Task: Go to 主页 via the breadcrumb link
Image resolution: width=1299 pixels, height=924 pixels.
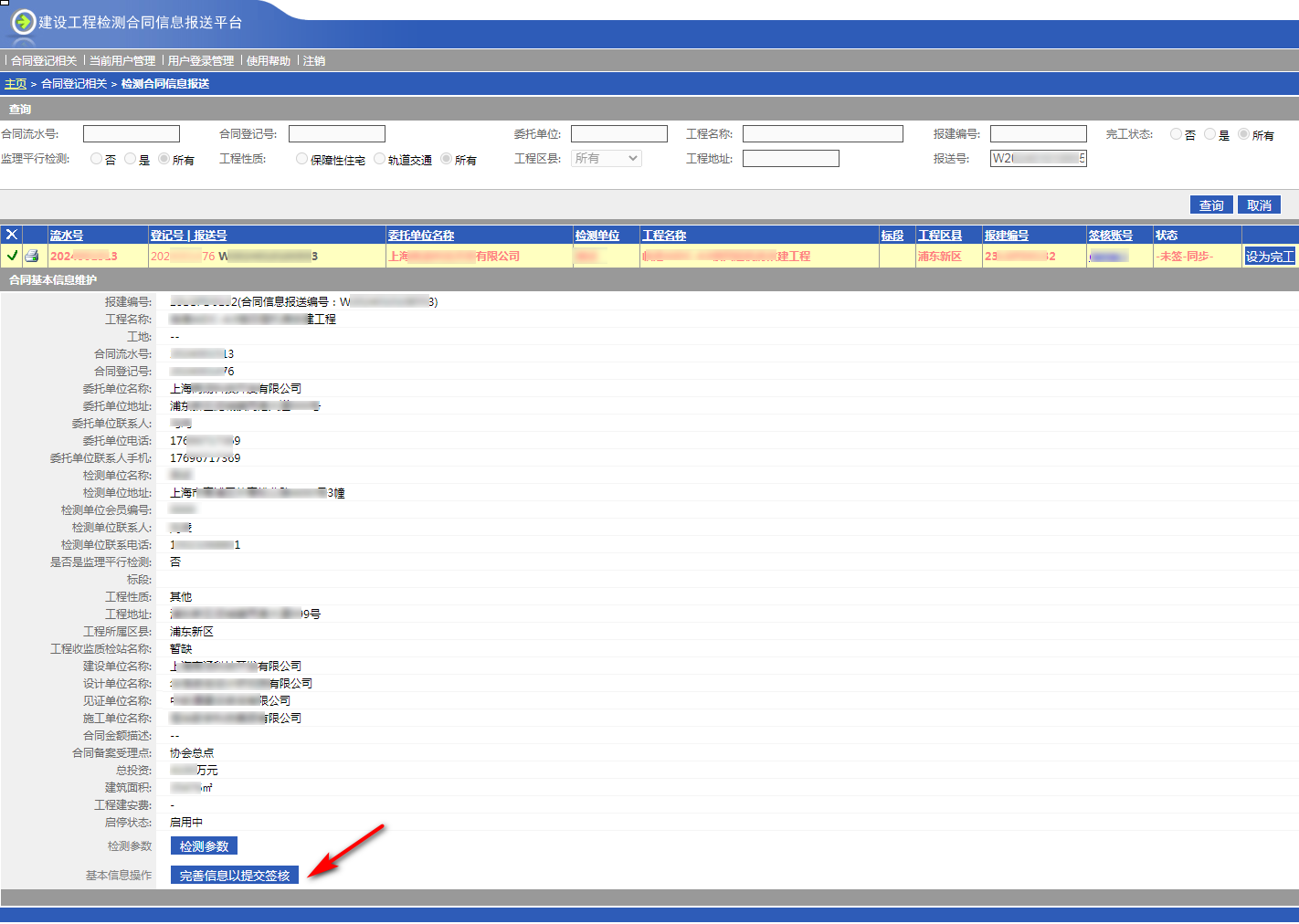Action: pyautogui.click(x=16, y=84)
